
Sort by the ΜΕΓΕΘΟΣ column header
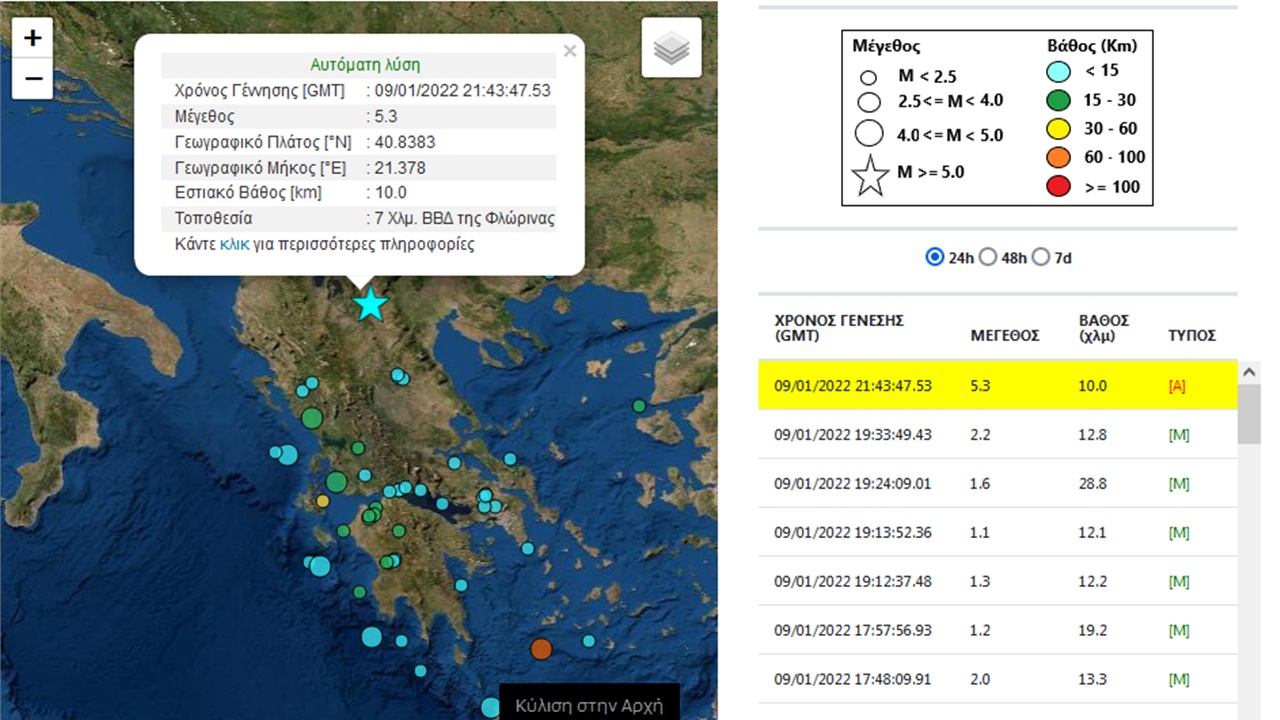pyautogui.click(x=1005, y=335)
